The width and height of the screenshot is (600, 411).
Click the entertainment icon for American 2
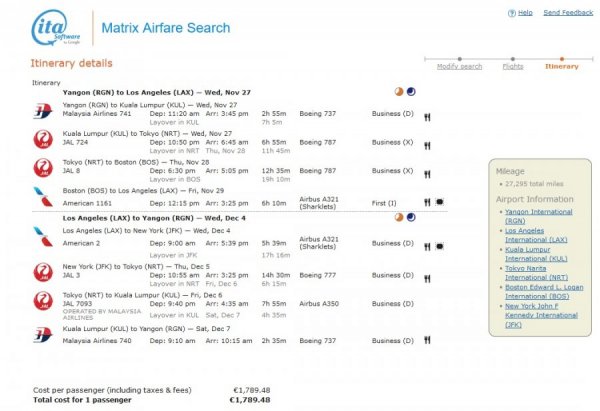[440, 246]
